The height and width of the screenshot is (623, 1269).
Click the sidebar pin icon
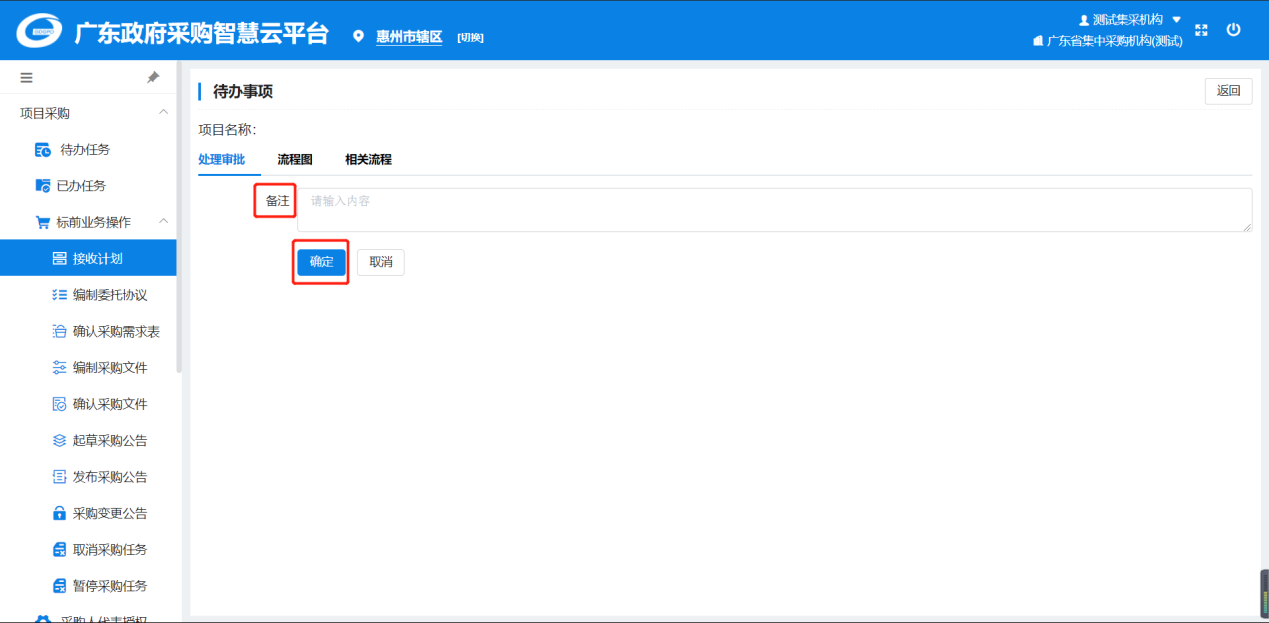[153, 78]
